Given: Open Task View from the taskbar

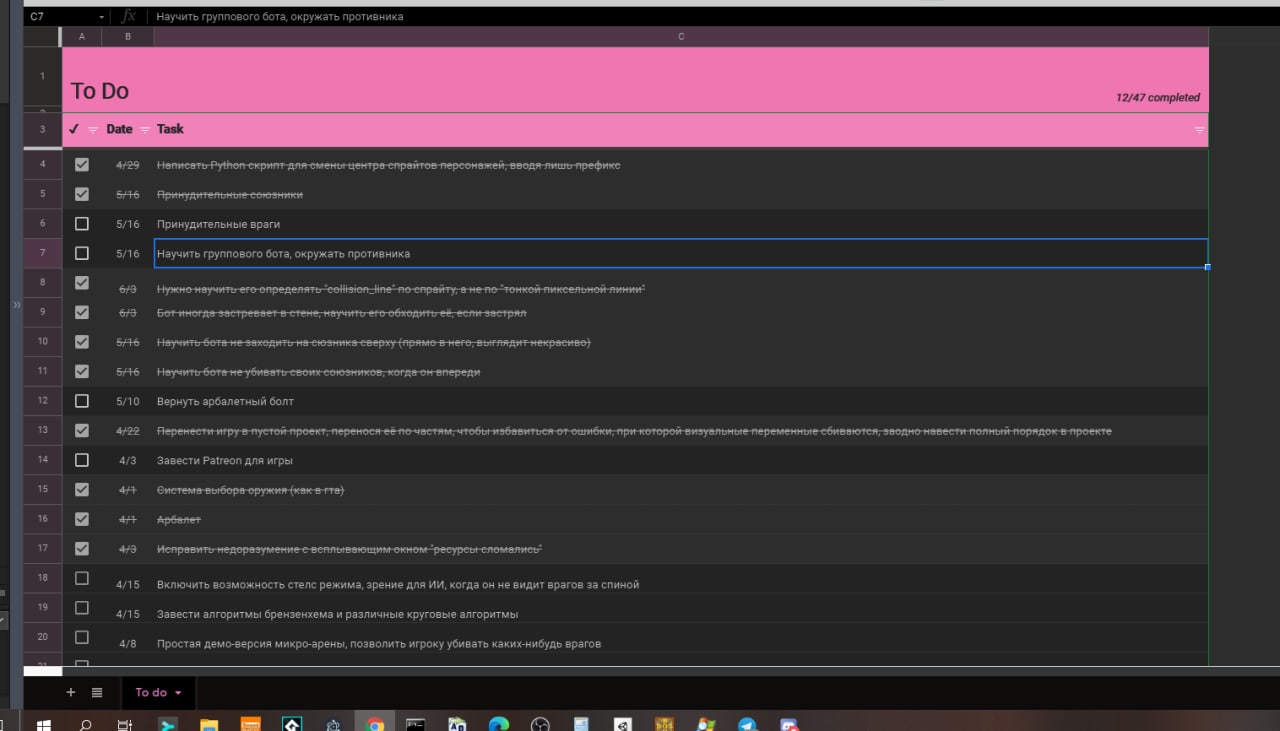Looking at the screenshot, I should click(x=125, y=725).
